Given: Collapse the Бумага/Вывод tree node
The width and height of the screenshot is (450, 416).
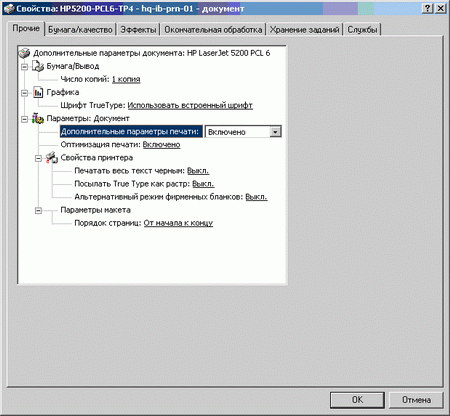Looking at the screenshot, I should coord(24,67).
